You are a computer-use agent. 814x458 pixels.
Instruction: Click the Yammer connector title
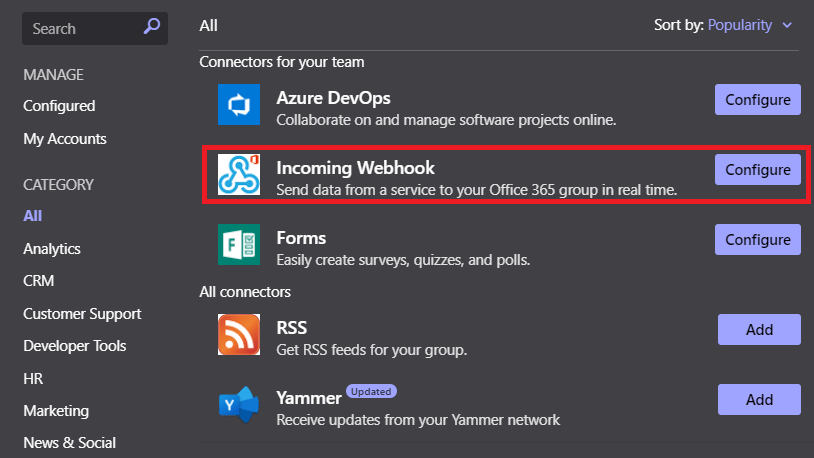click(x=309, y=398)
